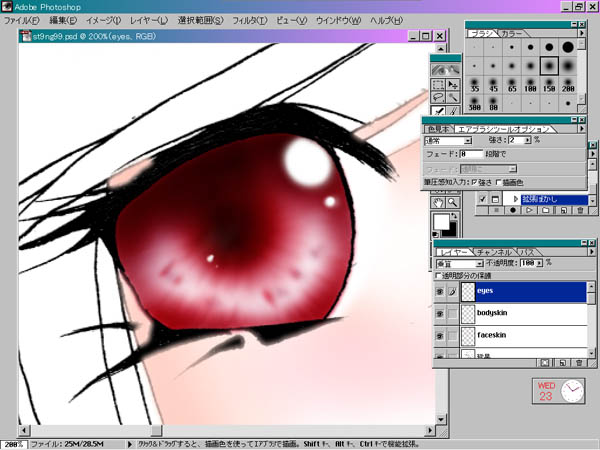The width and height of the screenshot is (600, 450).
Task: Click the black background color swatch
Action: [451, 231]
